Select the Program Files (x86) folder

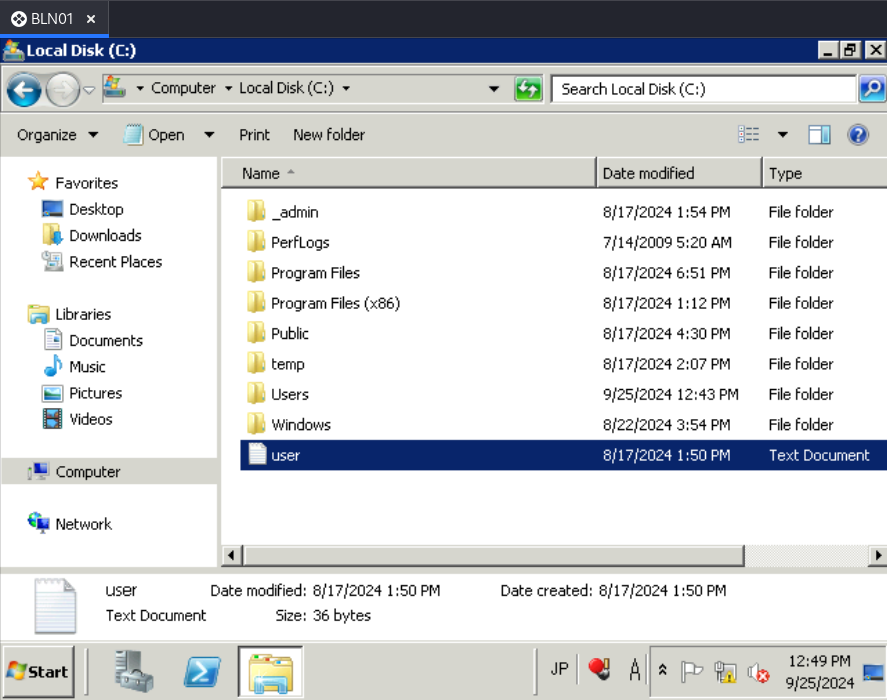[x=324, y=303]
